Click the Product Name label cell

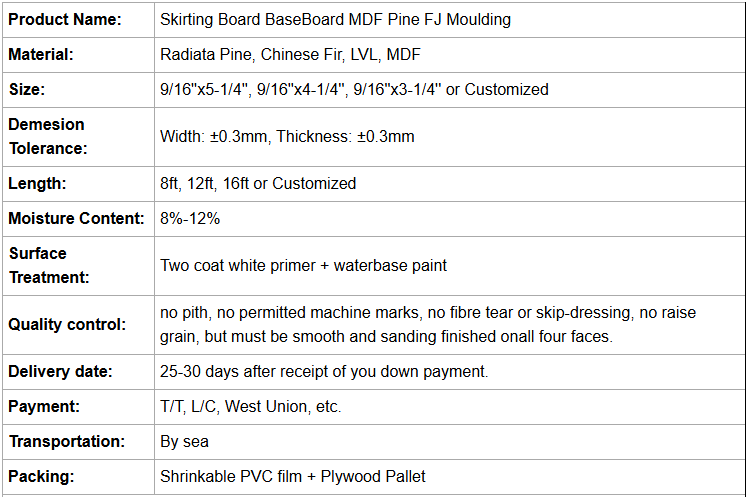coord(78,20)
